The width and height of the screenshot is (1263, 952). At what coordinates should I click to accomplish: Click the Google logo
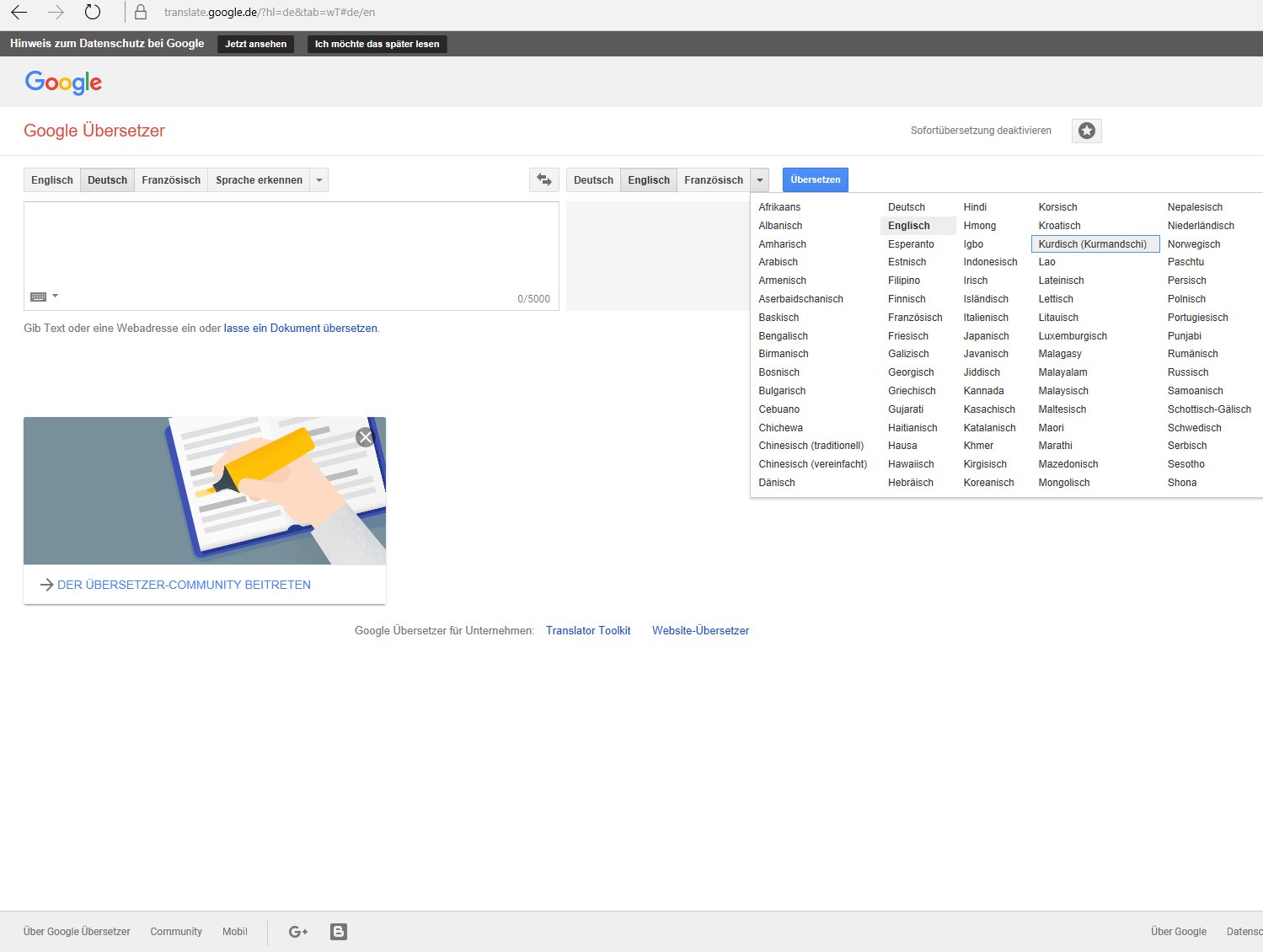63,82
